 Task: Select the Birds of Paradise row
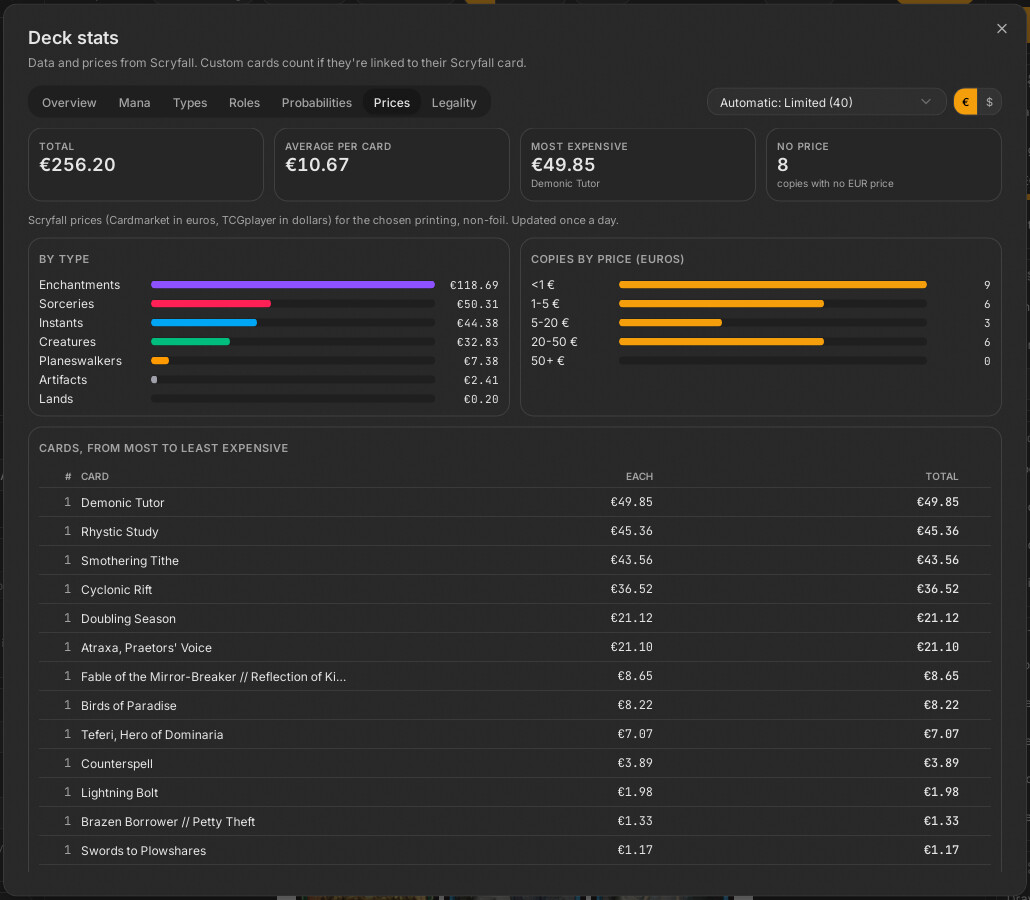514,705
